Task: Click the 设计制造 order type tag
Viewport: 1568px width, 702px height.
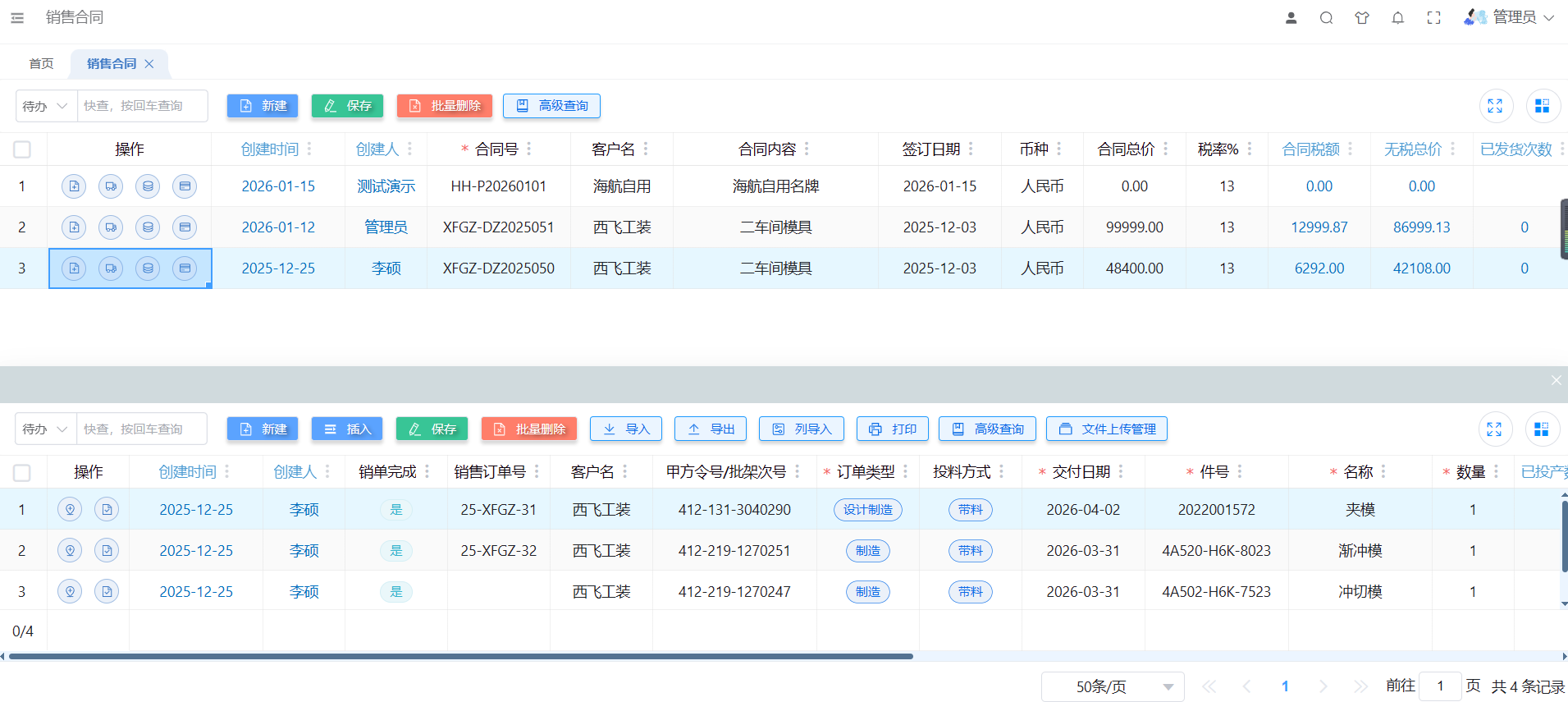Action: click(x=868, y=510)
